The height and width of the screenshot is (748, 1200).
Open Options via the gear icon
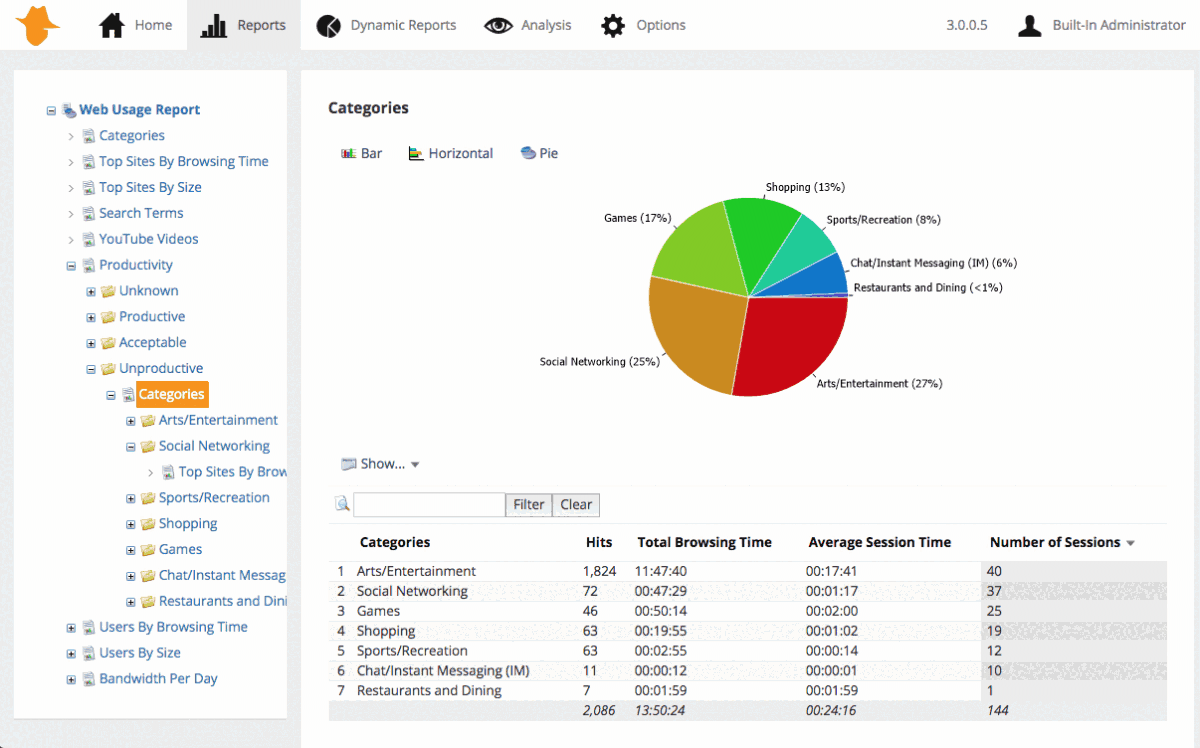click(x=613, y=25)
